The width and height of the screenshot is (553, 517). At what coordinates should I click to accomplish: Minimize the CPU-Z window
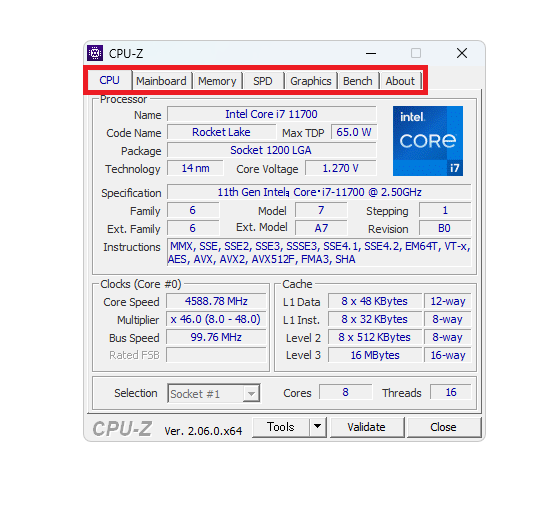371,54
